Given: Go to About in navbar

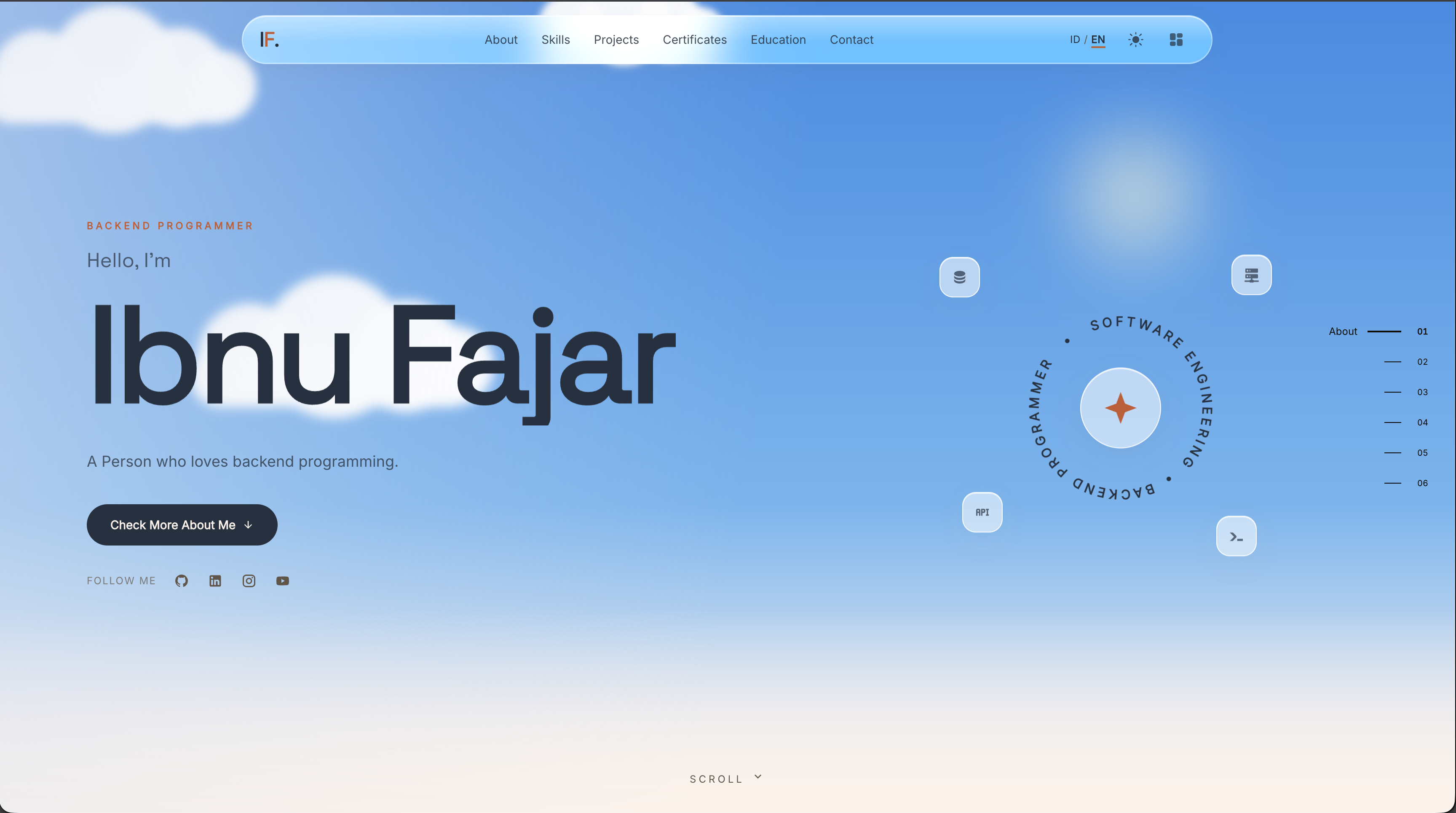Looking at the screenshot, I should [x=501, y=40].
